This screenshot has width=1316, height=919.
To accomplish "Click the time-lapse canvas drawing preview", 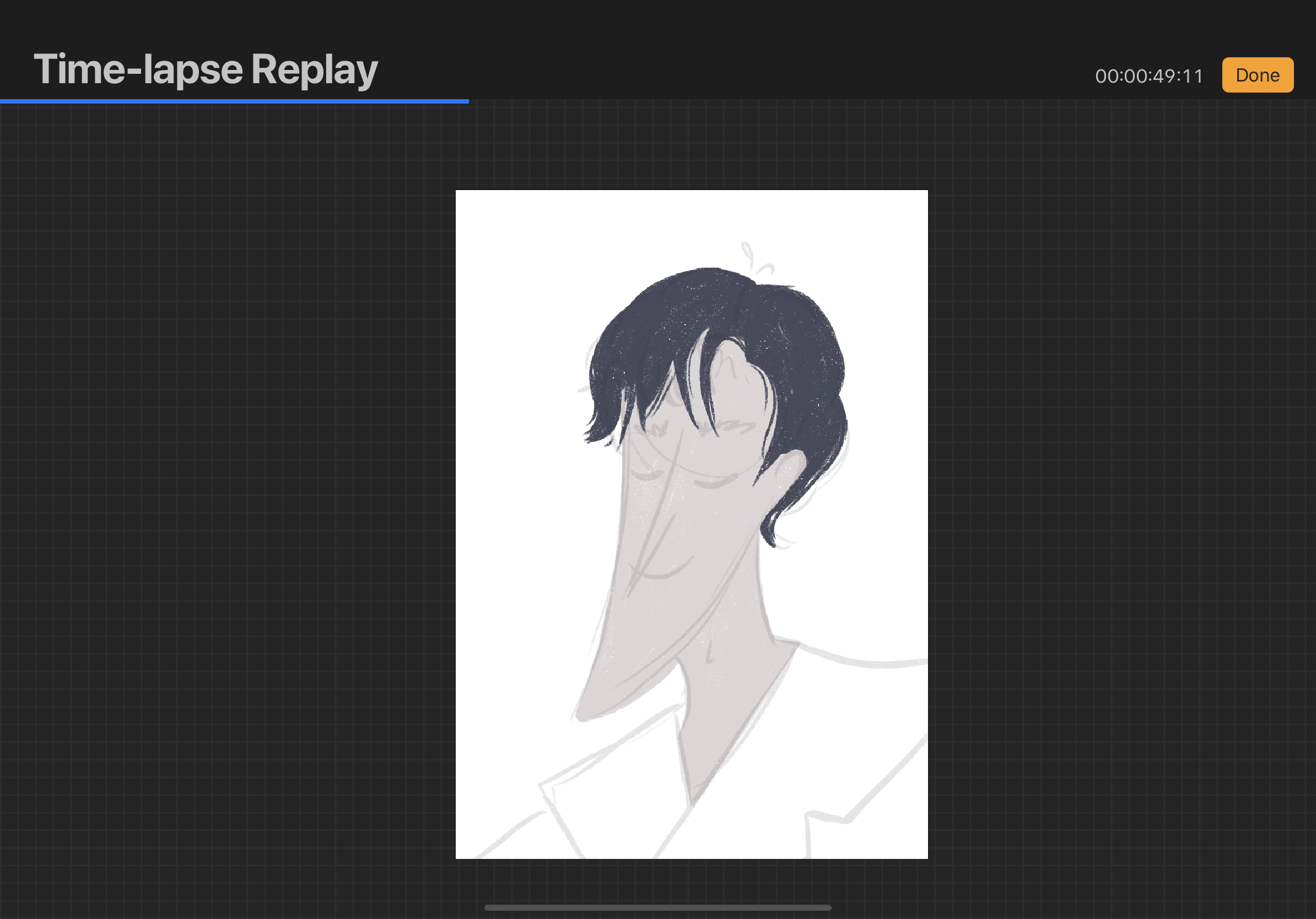I will coord(691,525).
